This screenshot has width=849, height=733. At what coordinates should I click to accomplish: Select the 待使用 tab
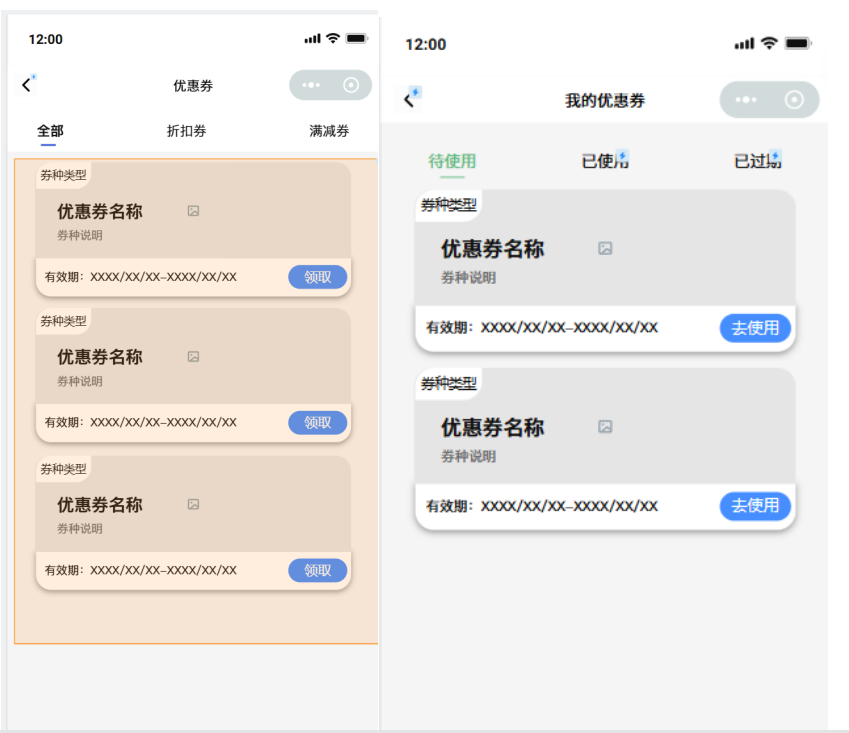pos(452,161)
